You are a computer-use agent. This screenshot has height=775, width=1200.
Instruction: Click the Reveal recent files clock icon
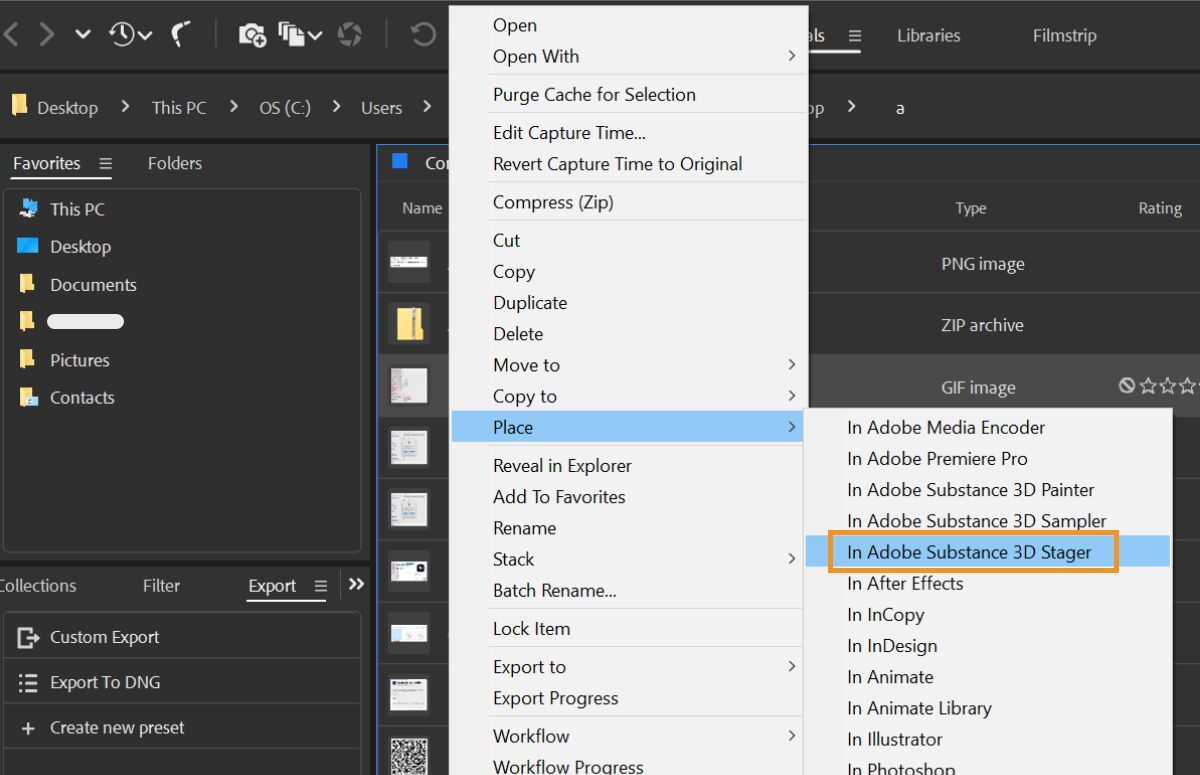pos(124,35)
